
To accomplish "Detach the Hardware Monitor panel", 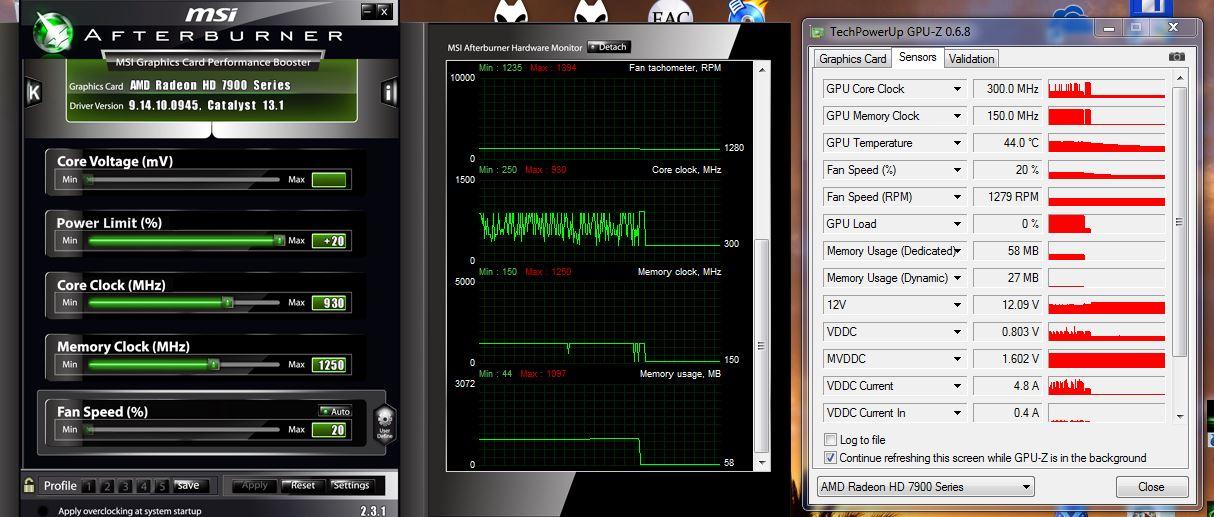I will [609, 46].
